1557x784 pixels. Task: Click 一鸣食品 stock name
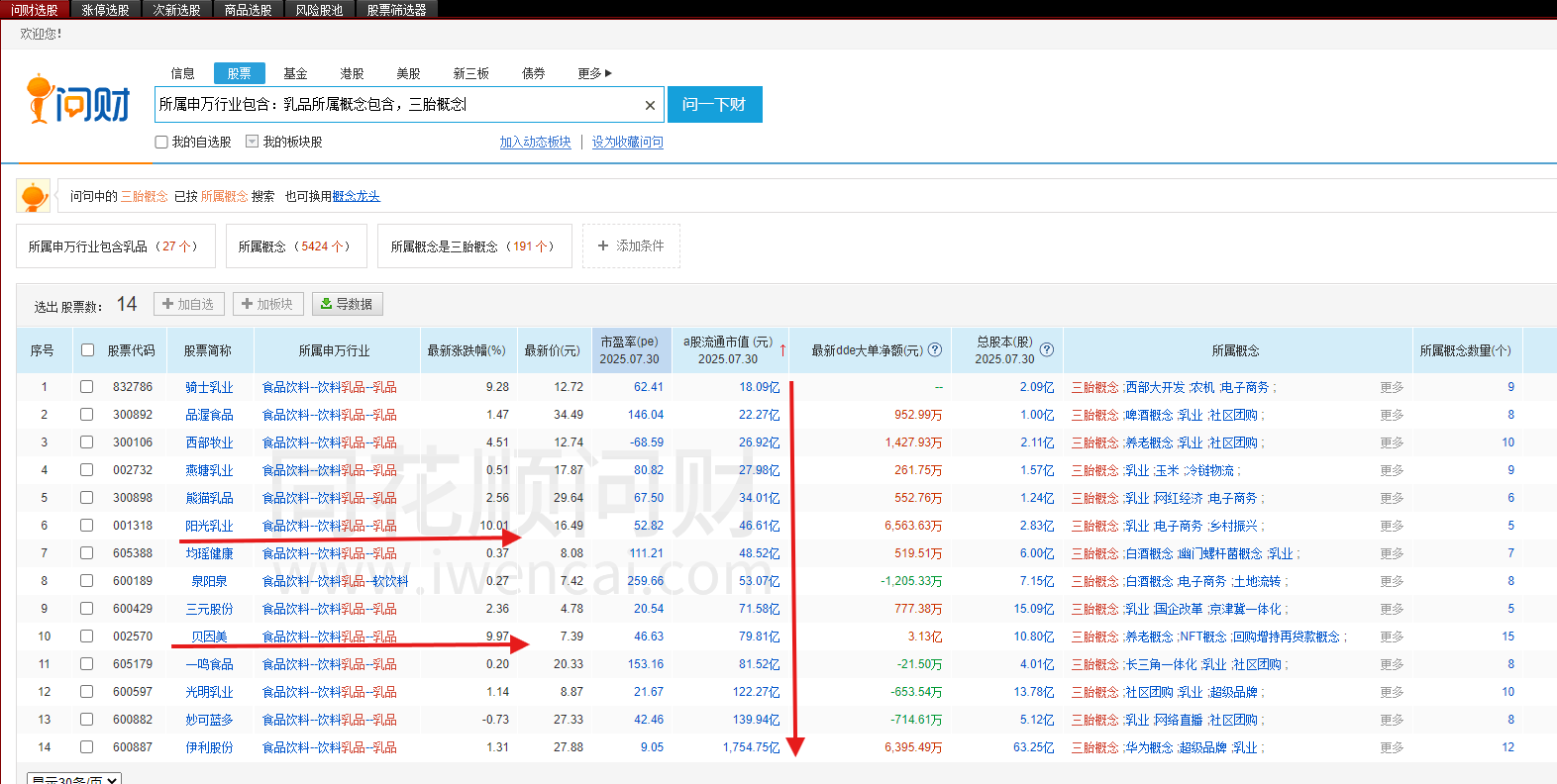tap(209, 664)
